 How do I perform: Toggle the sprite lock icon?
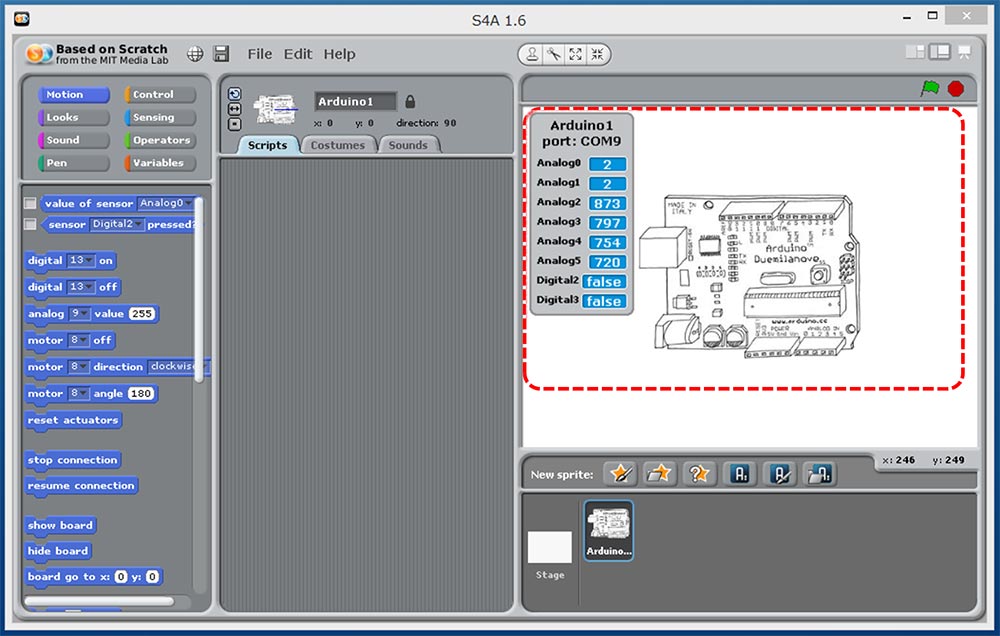(410, 101)
